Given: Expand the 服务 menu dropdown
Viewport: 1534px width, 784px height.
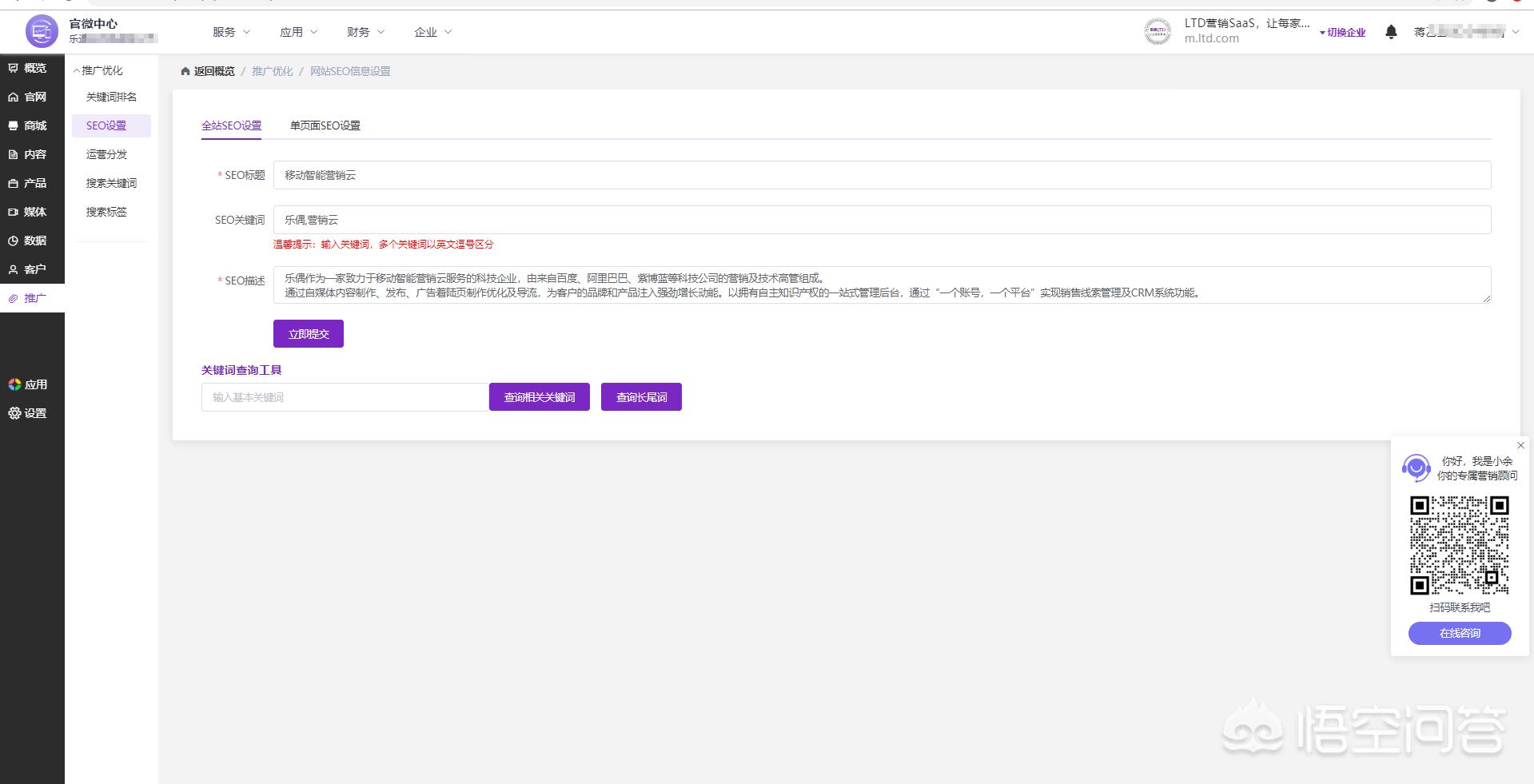Looking at the screenshot, I should click(x=230, y=32).
